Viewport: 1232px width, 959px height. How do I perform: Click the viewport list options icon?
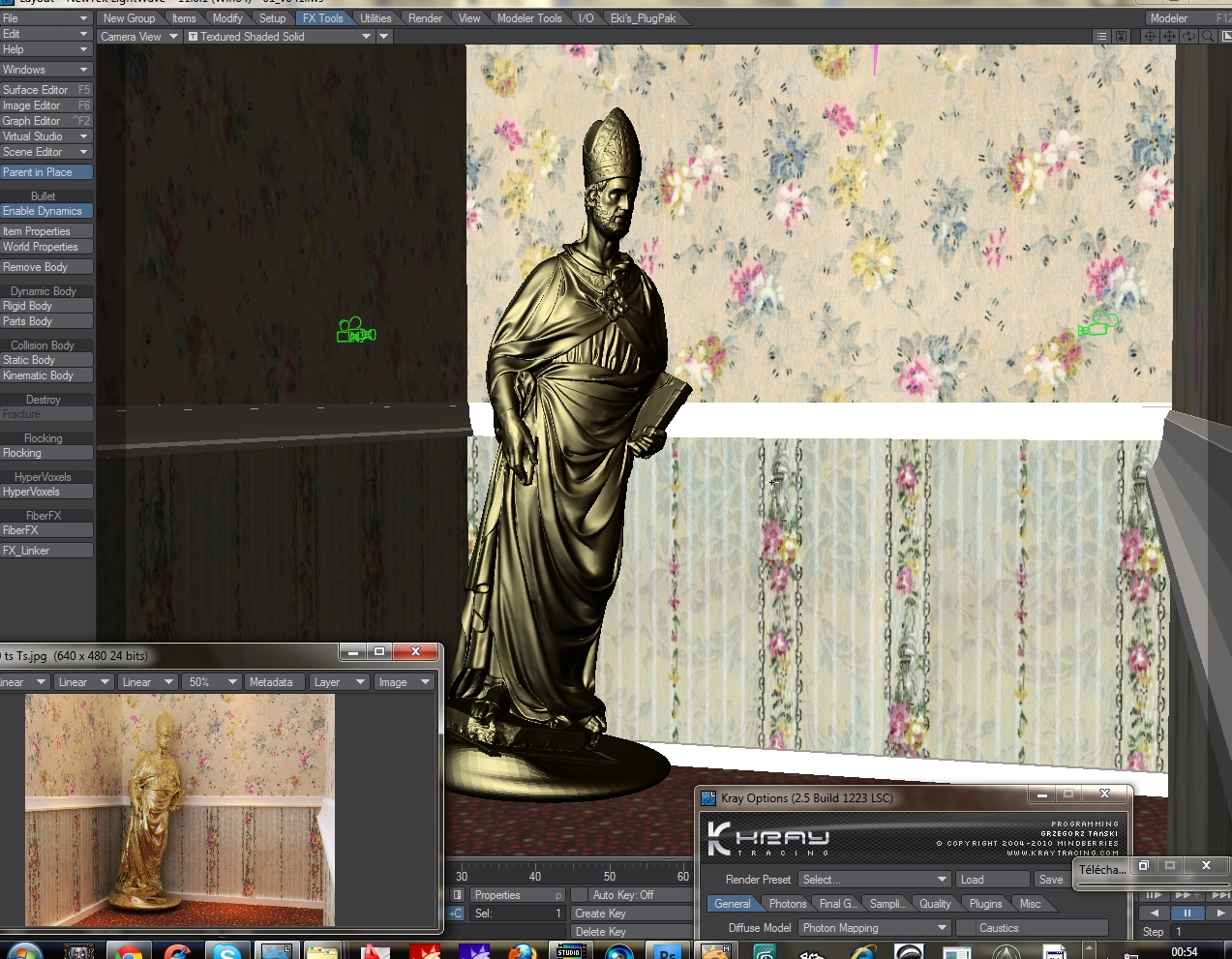click(1101, 37)
